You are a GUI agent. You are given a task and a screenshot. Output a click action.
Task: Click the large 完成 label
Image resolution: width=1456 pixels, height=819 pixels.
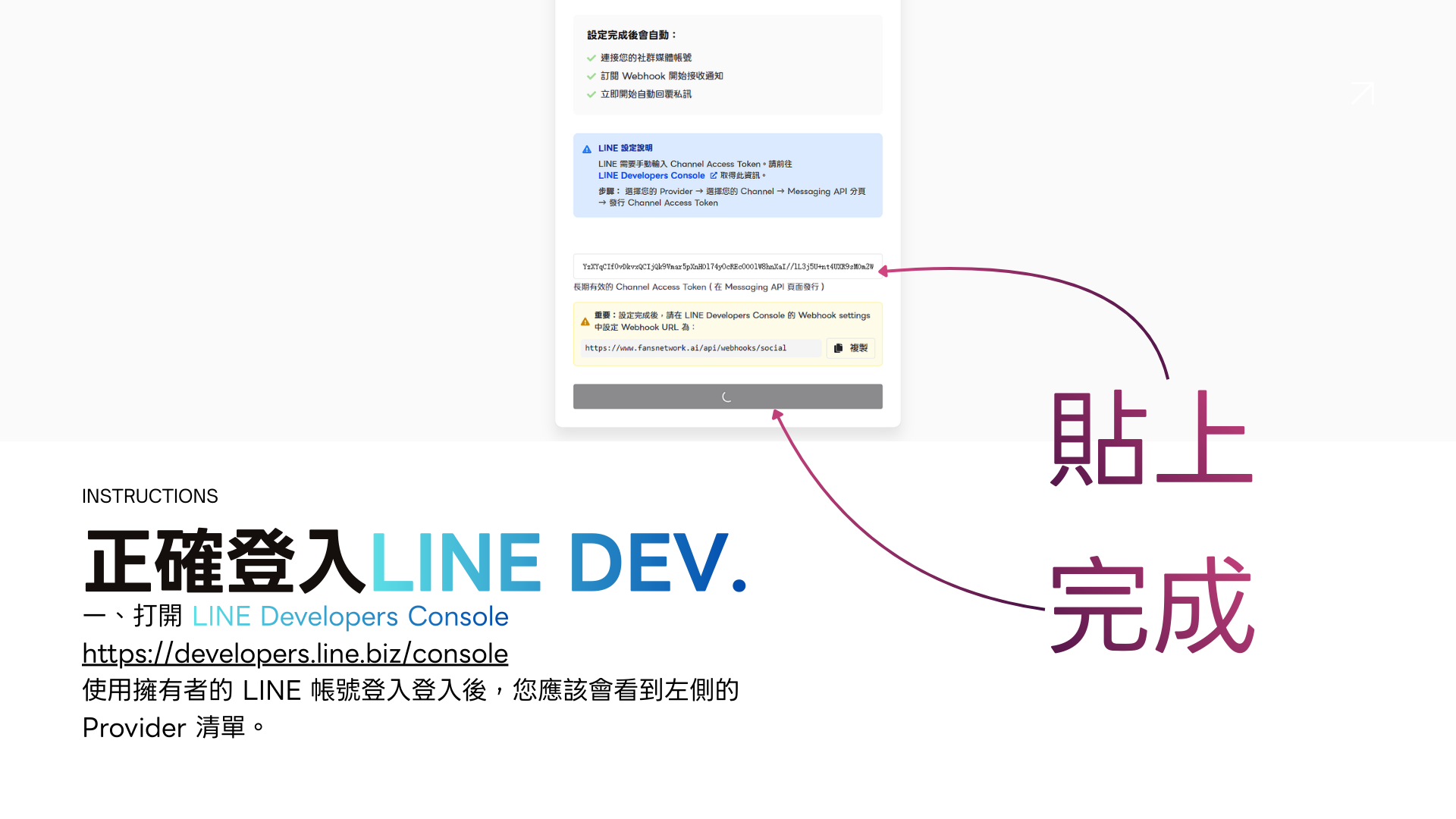(1151, 605)
